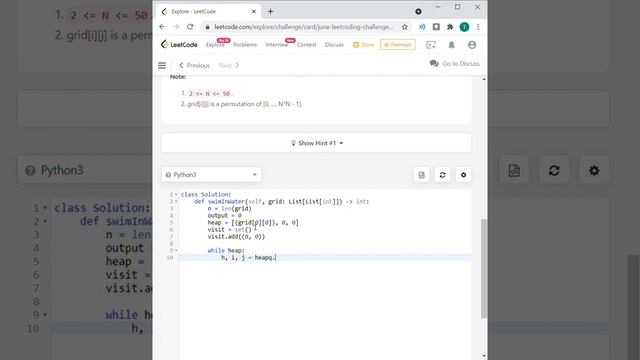Open the Chrome extensions puzzle icon
The width and height of the screenshot is (640, 360).
coord(450,27)
